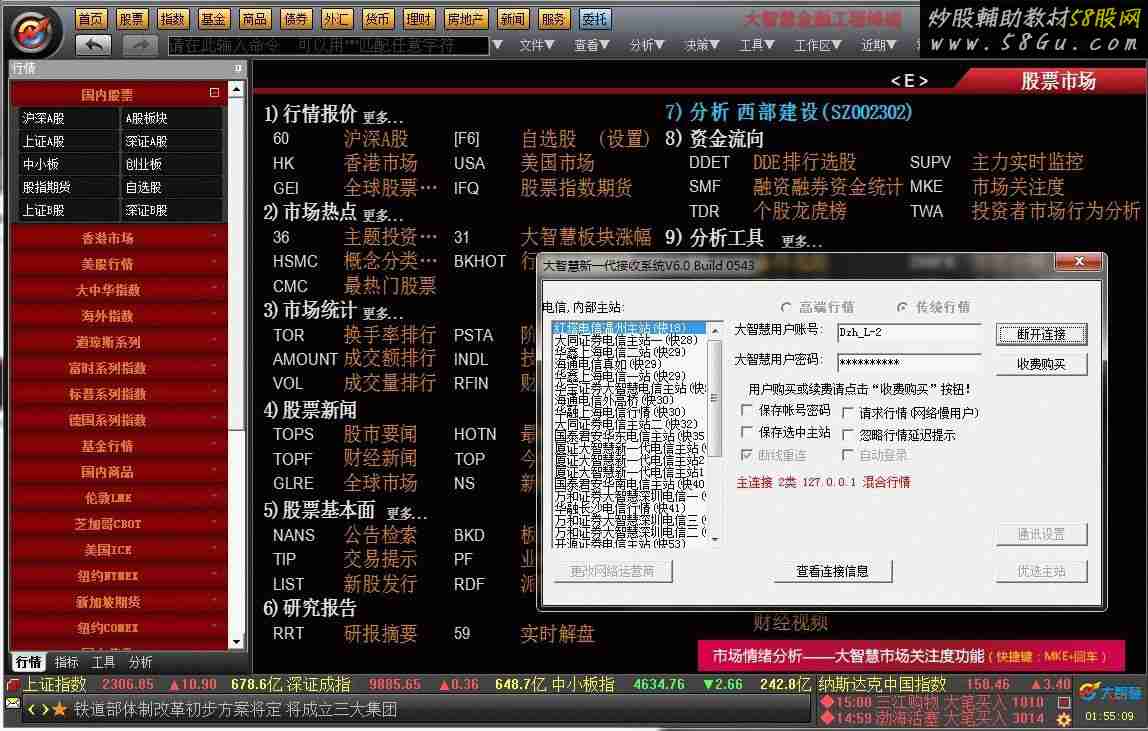Switch to the 分析 bottom tab

[x=140, y=663]
